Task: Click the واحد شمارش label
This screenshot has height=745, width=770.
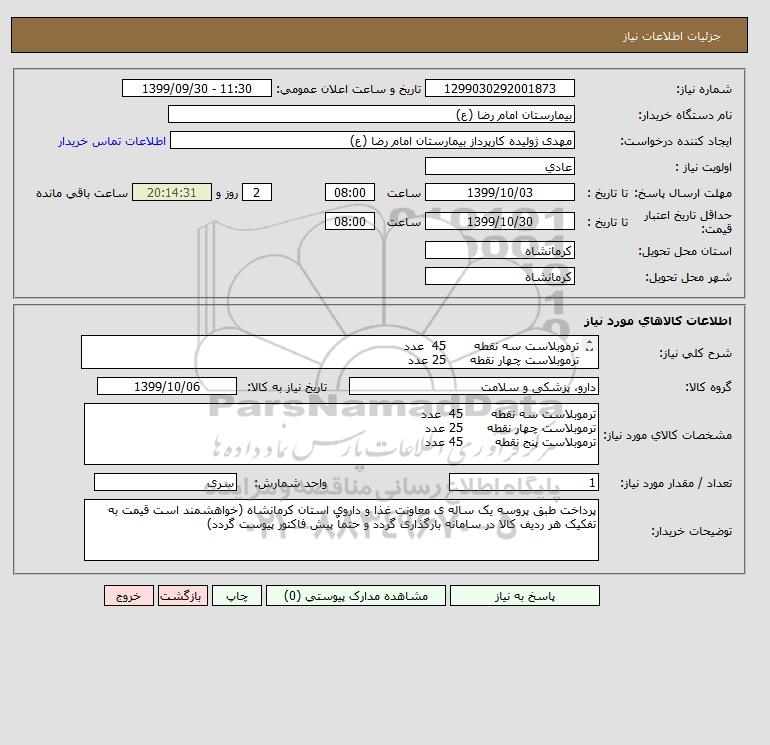Action: [x=290, y=483]
